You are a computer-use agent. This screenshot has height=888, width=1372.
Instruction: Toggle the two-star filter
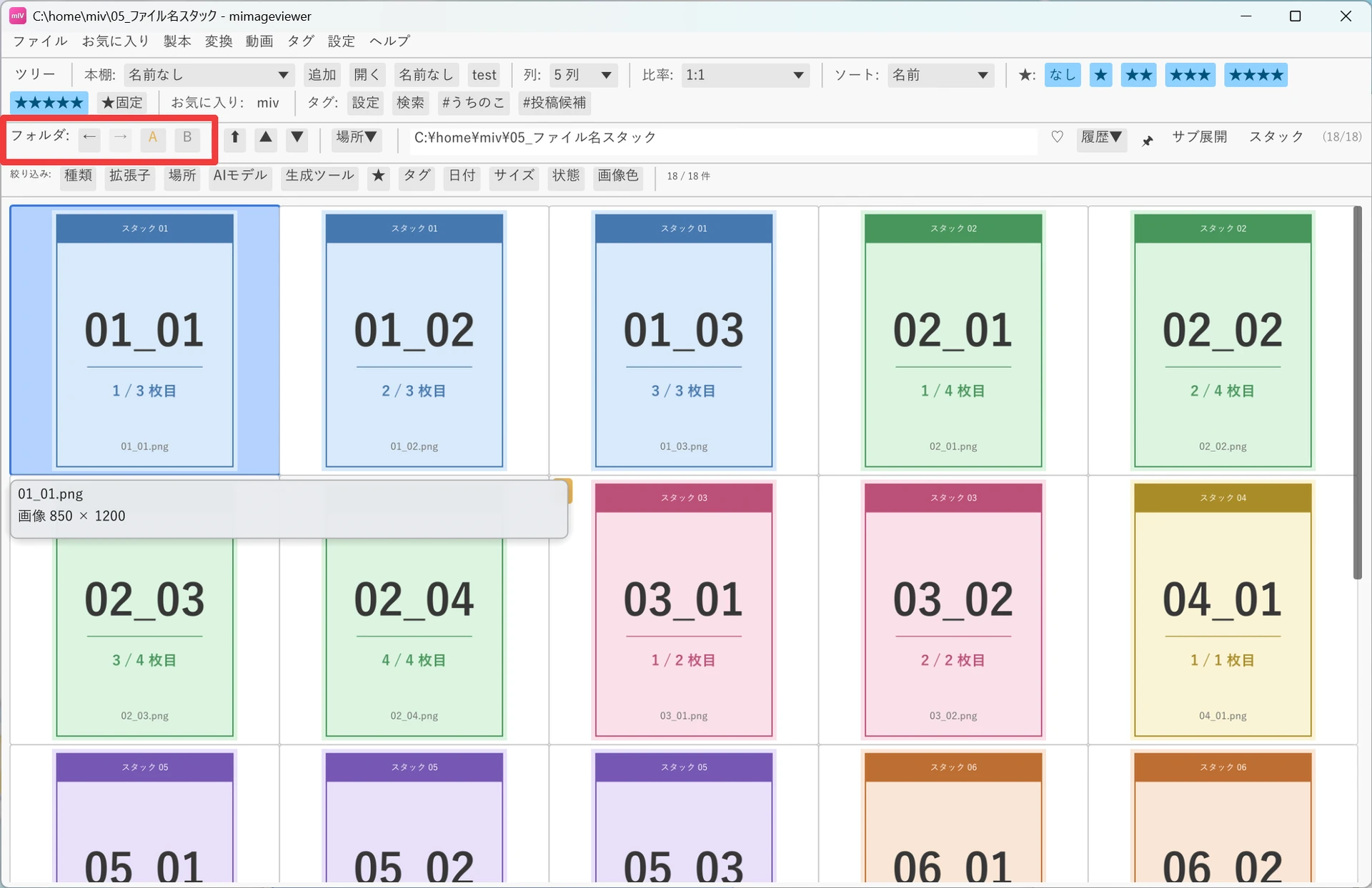pos(1138,75)
